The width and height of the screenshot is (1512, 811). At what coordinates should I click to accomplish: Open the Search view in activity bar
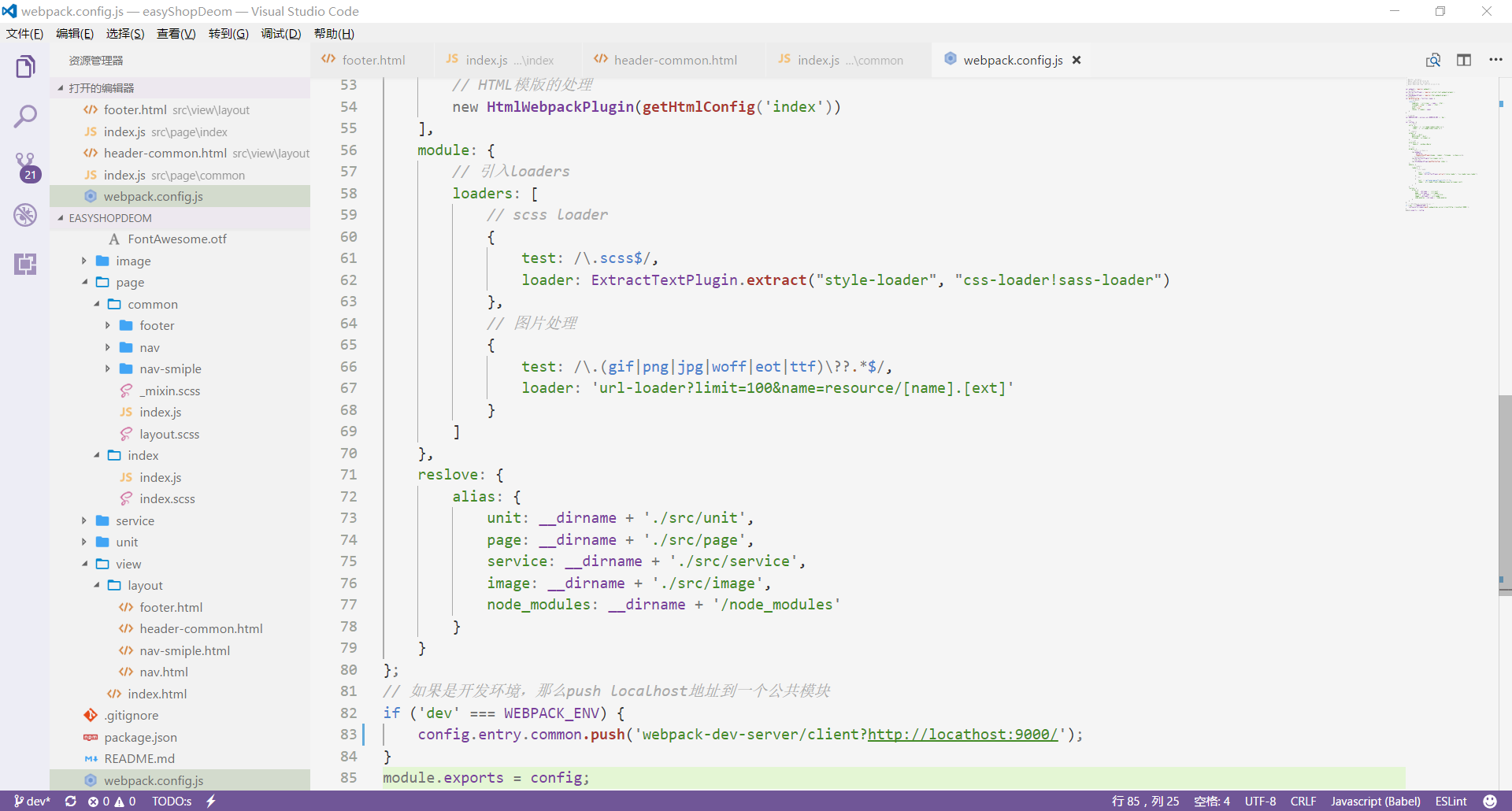point(25,117)
